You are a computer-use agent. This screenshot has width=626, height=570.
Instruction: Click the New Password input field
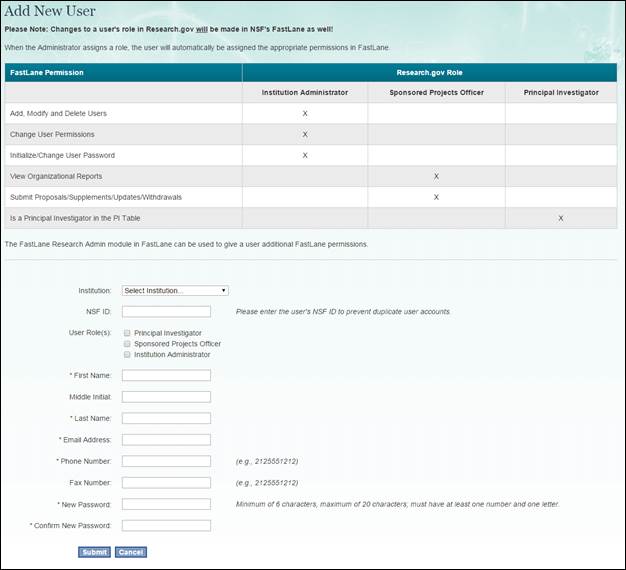(x=166, y=504)
